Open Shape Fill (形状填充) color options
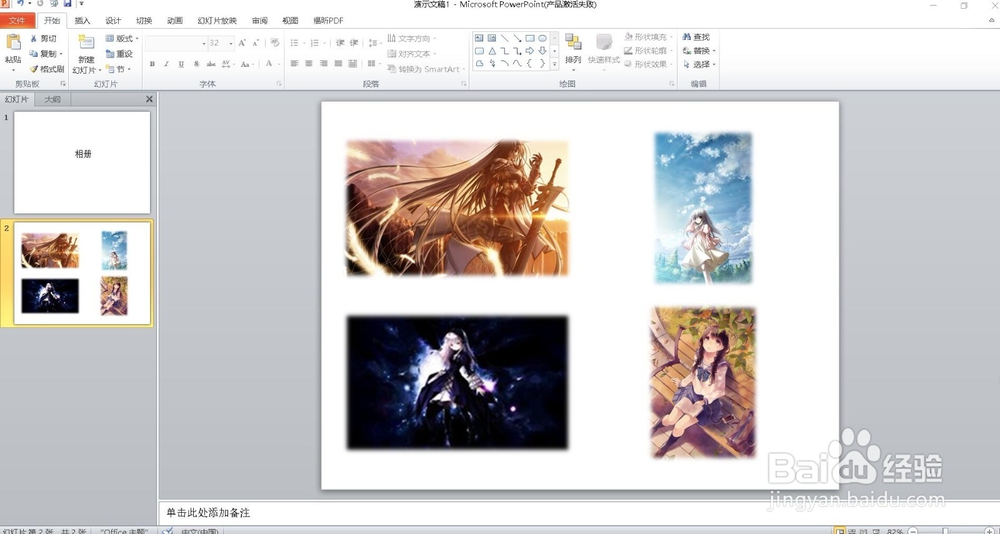 pos(649,37)
